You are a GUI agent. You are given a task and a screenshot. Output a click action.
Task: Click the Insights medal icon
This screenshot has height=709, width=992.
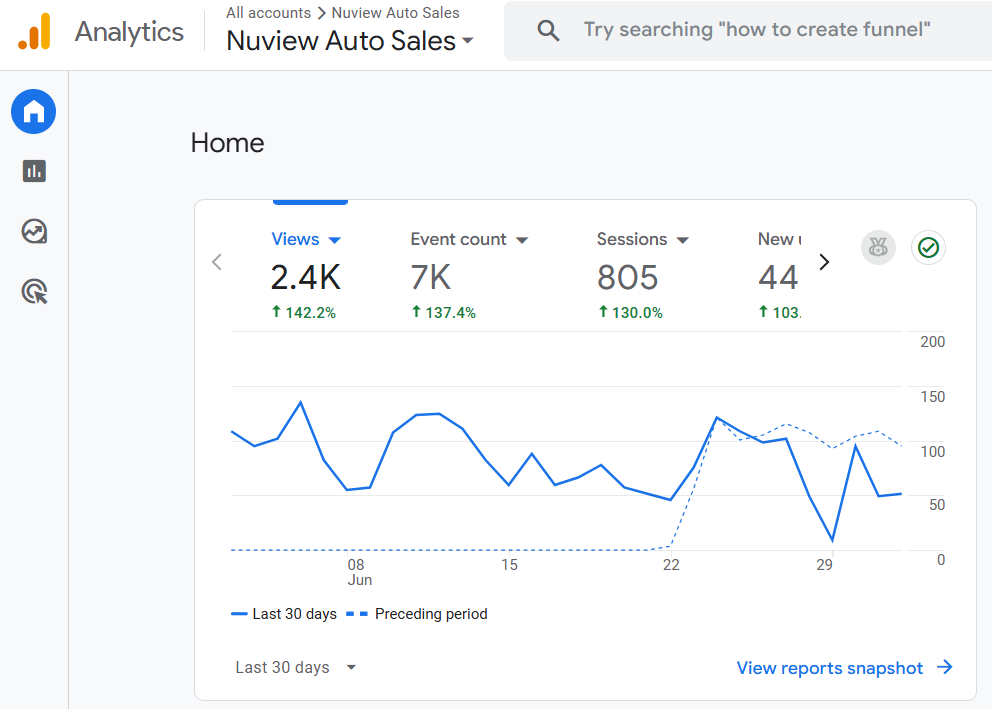[878, 247]
